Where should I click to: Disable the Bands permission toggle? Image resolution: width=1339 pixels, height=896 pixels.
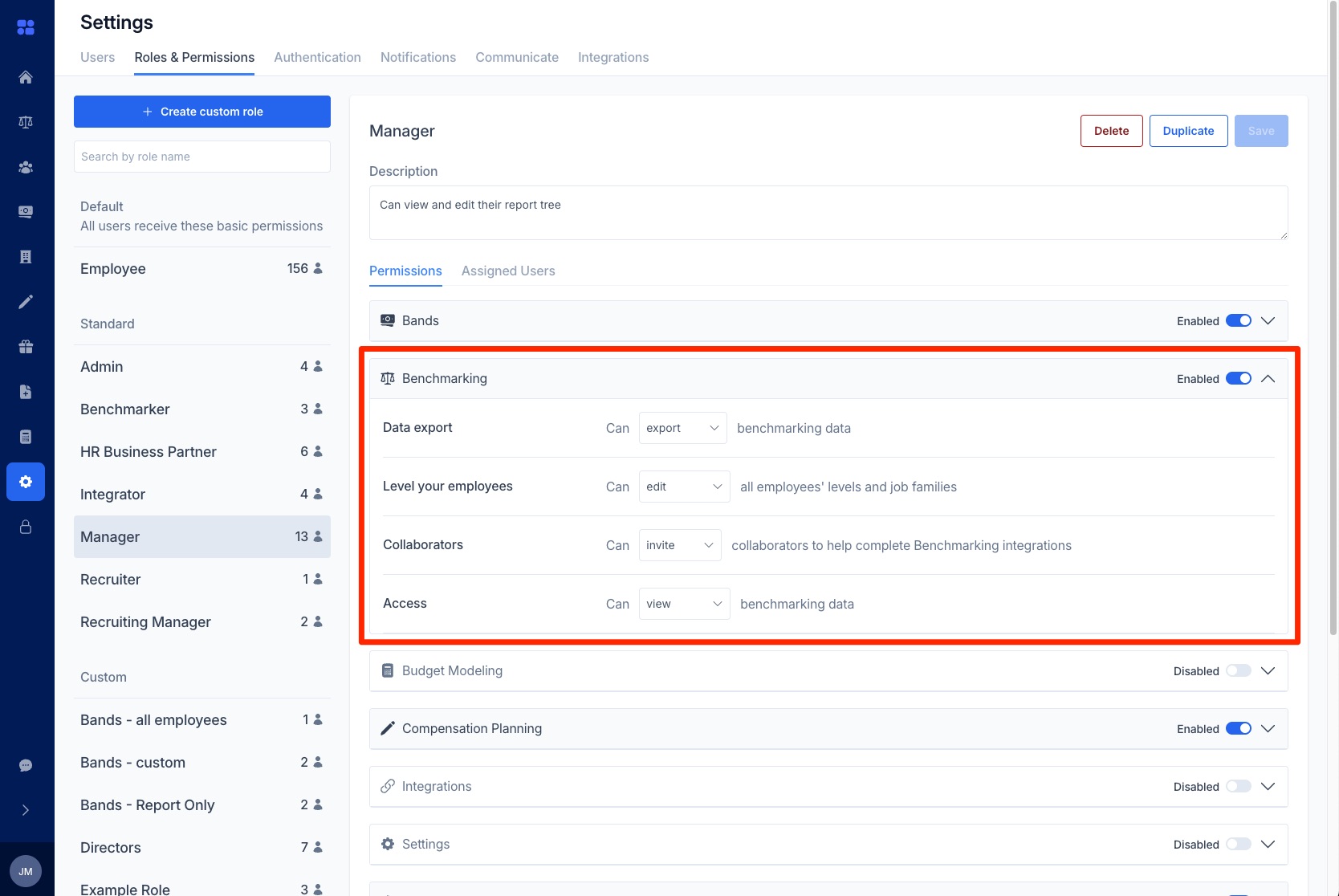click(1239, 320)
